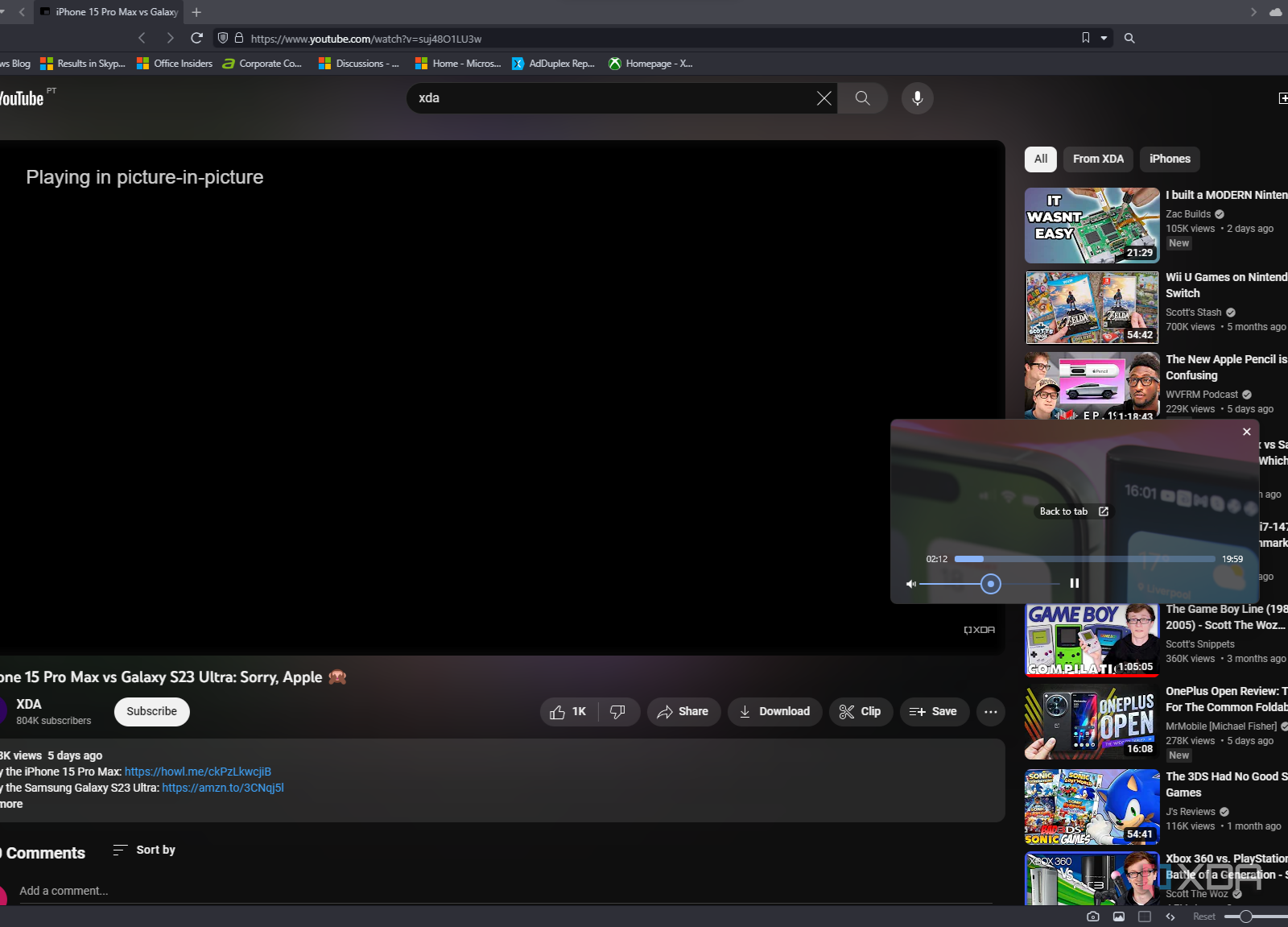Open the OnePlus Open Review thumbnail
1288x927 pixels.
click(1092, 723)
